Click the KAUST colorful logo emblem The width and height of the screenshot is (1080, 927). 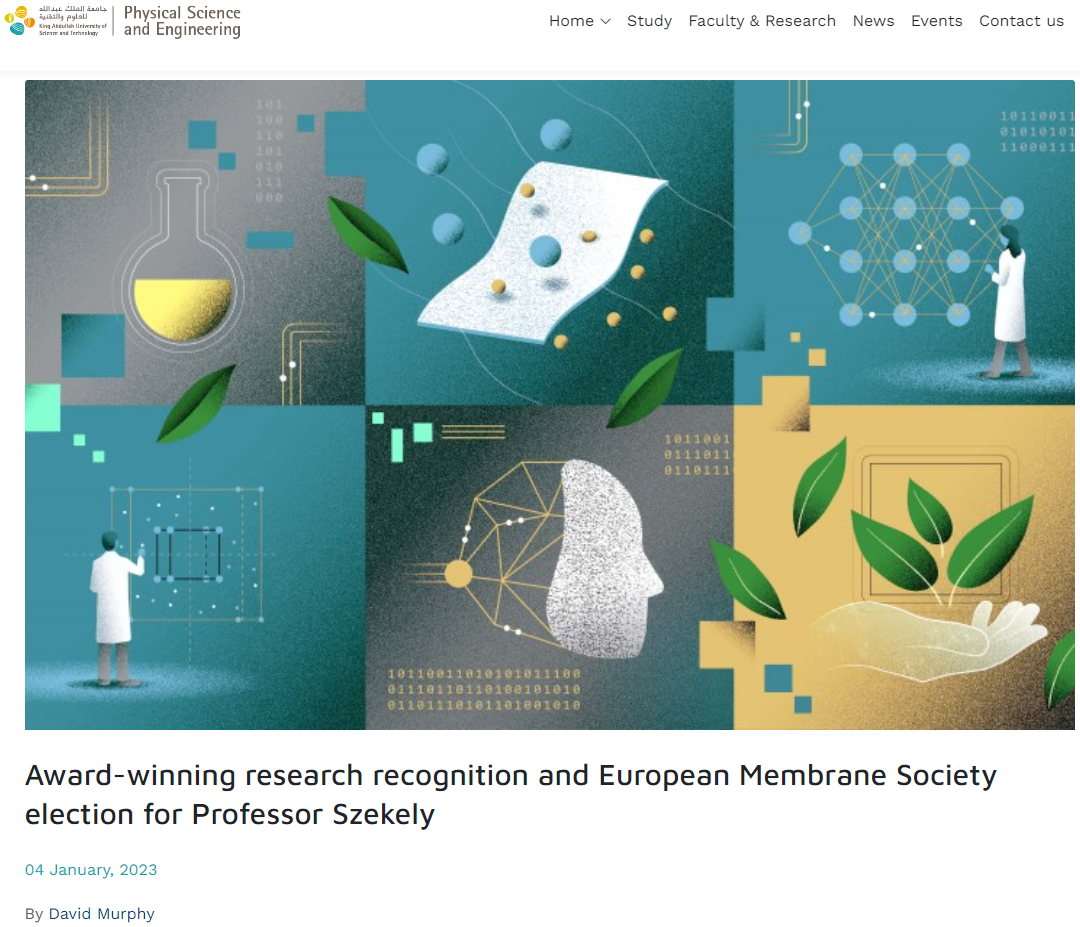[x=20, y=20]
